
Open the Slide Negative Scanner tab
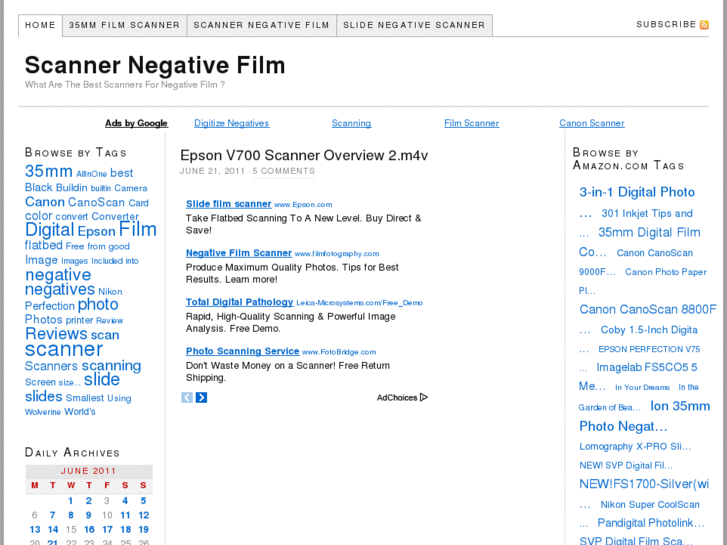tap(414, 25)
